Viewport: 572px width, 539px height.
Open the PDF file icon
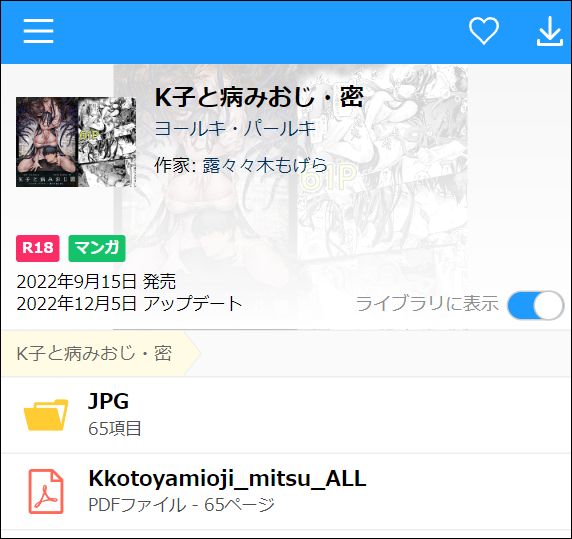pyautogui.click(x=46, y=491)
